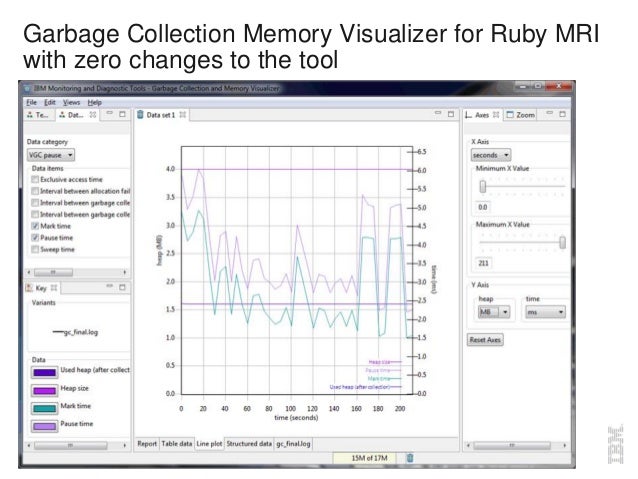This screenshot has height=479, width=638.
Task: Click the Pause time color swatch
Action: (44, 427)
